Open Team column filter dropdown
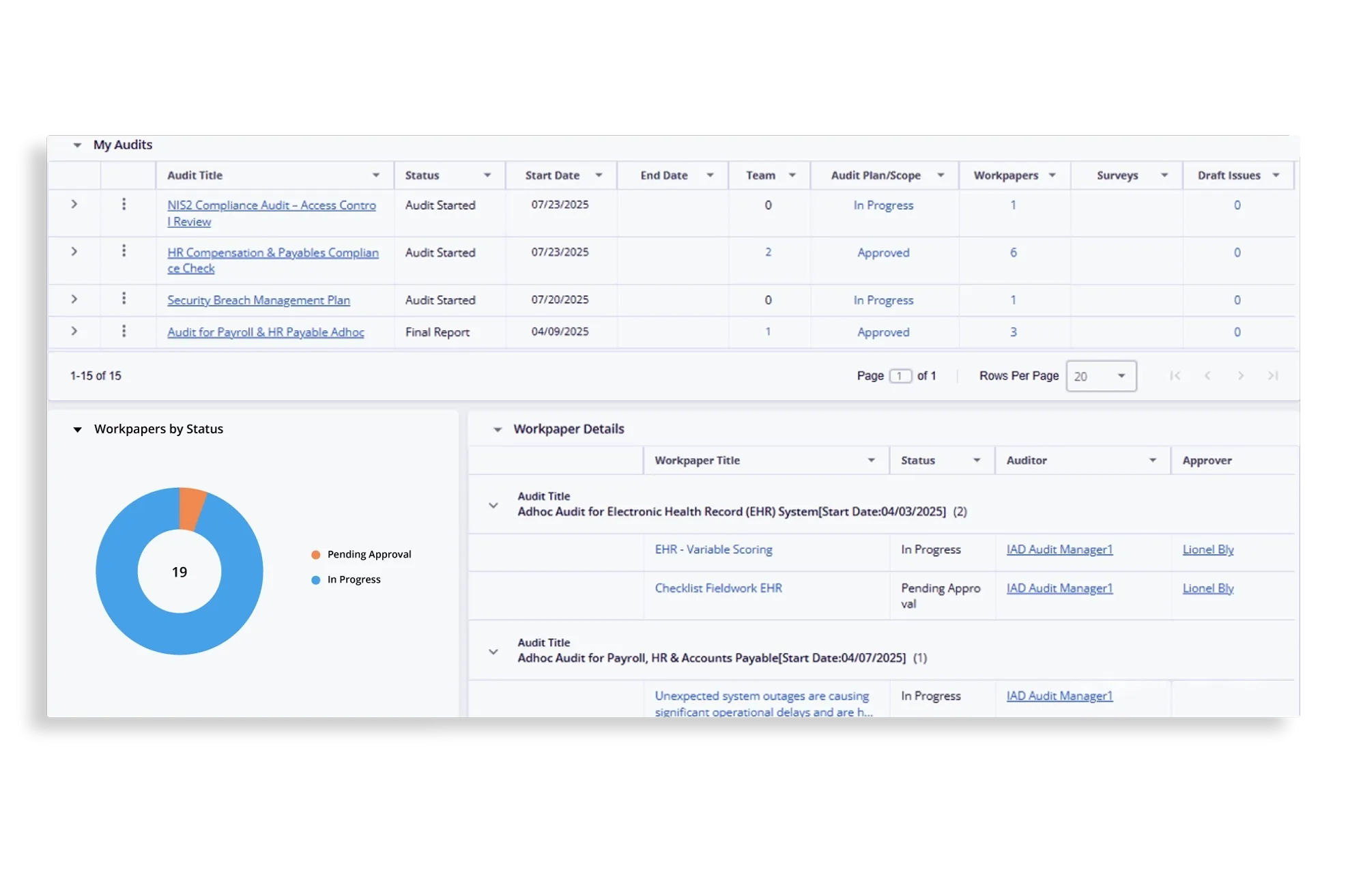This screenshot has height=896, width=1348. (792, 175)
